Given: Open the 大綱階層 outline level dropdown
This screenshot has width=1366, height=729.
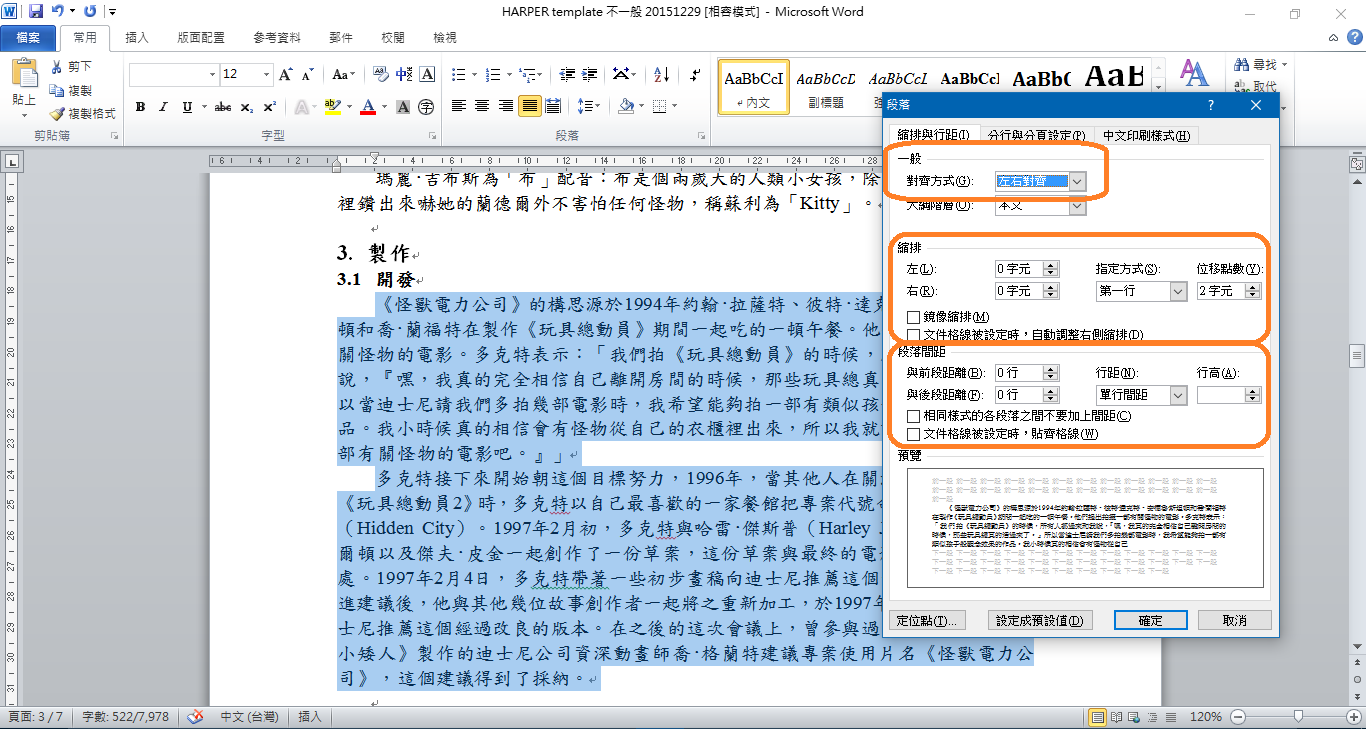Looking at the screenshot, I should [1077, 206].
